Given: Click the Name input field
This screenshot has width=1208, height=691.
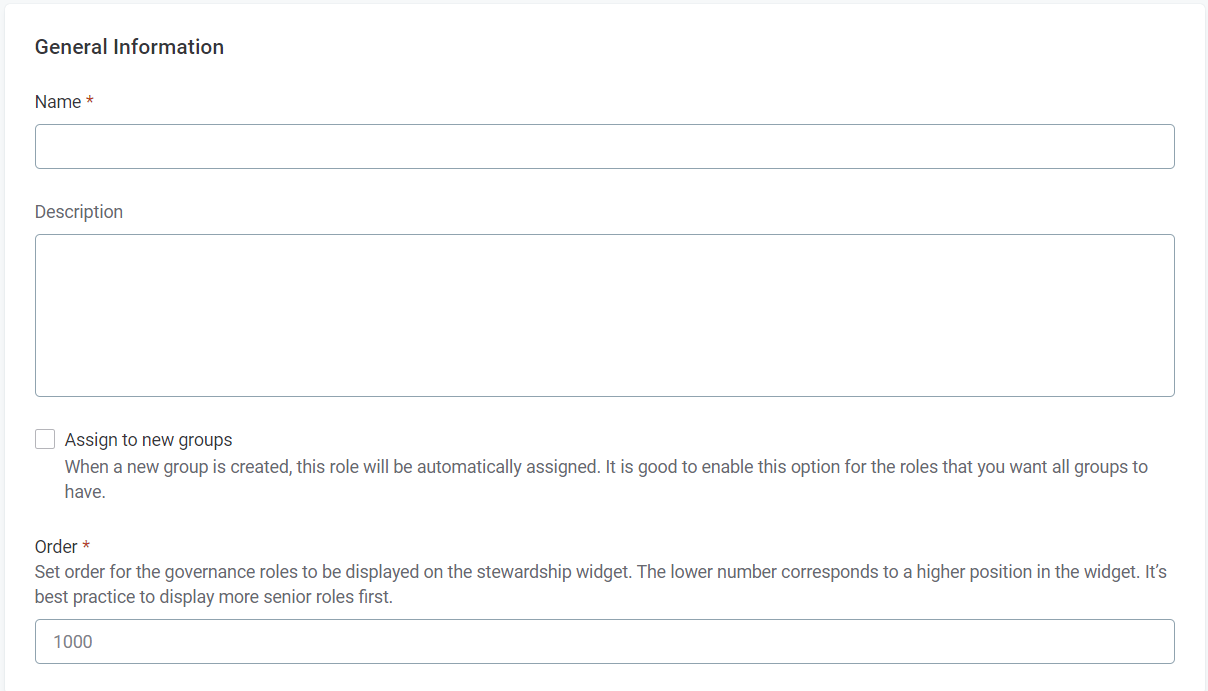Looking at the screenshot, I should coord(604,147).
